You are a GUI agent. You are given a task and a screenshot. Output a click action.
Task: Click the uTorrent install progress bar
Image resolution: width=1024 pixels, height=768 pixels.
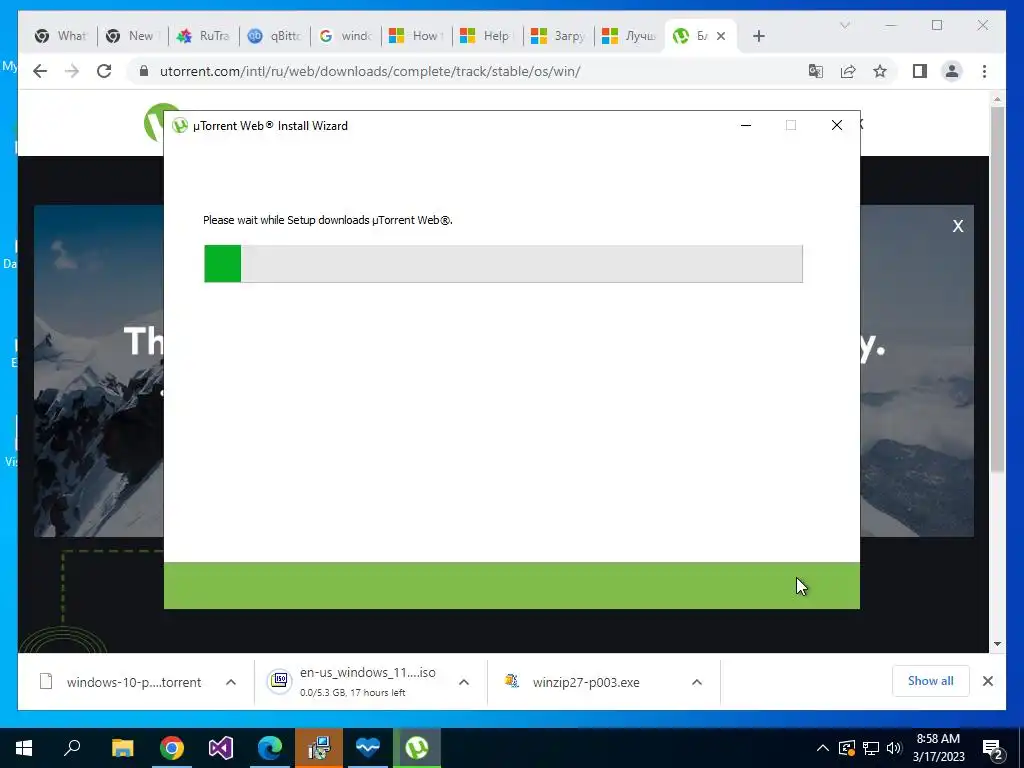pyautogui.click(x=503, y=264)
